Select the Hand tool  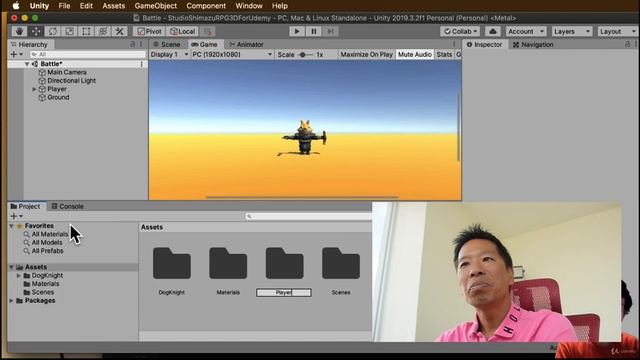(x=19, y=31)
